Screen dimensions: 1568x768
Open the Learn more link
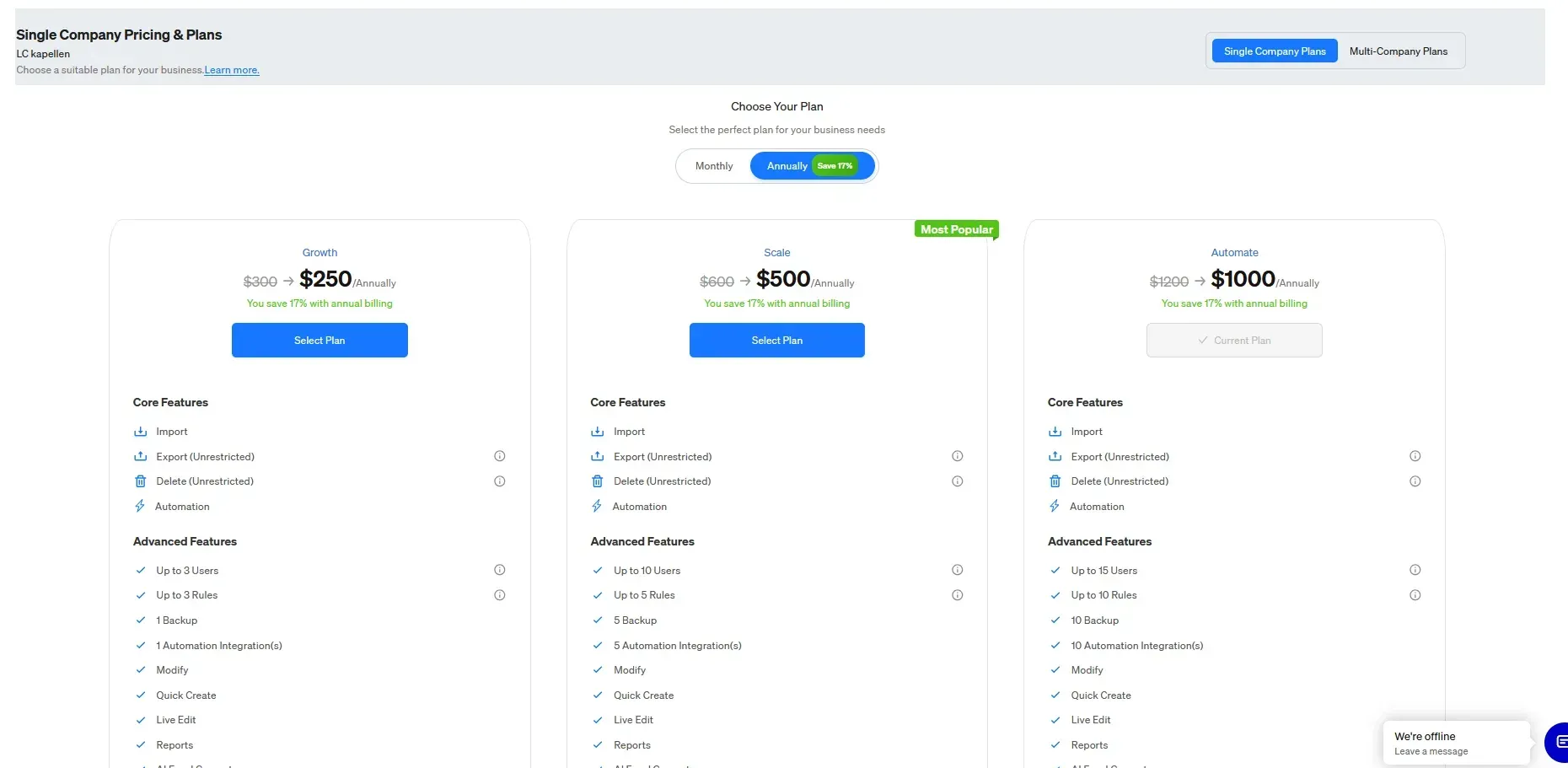pos(231,70)
